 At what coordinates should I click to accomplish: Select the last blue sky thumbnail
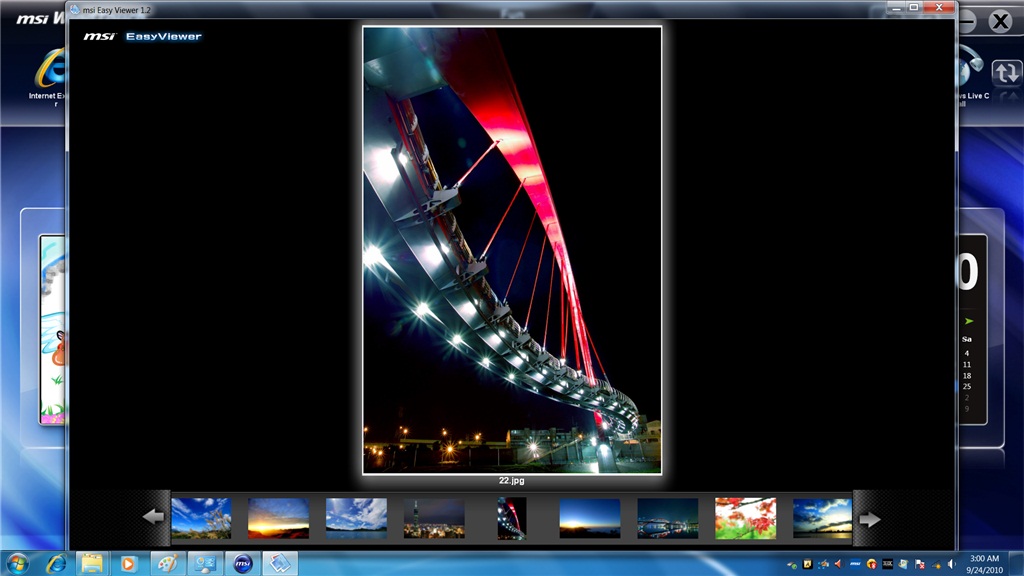coord(822,518)
